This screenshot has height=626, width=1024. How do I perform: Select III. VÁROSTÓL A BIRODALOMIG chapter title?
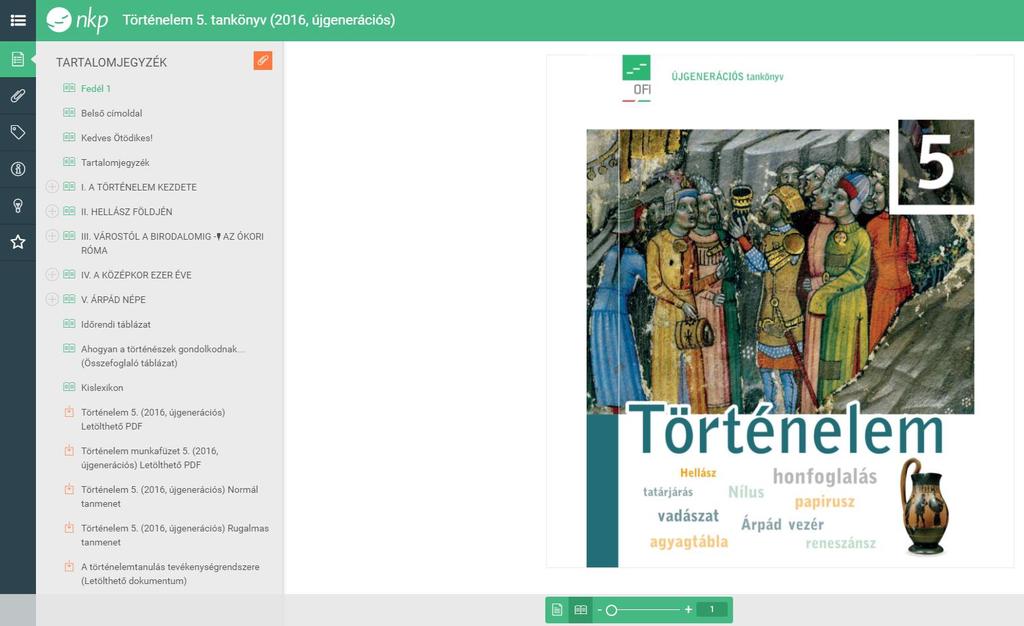pos(172,243)
